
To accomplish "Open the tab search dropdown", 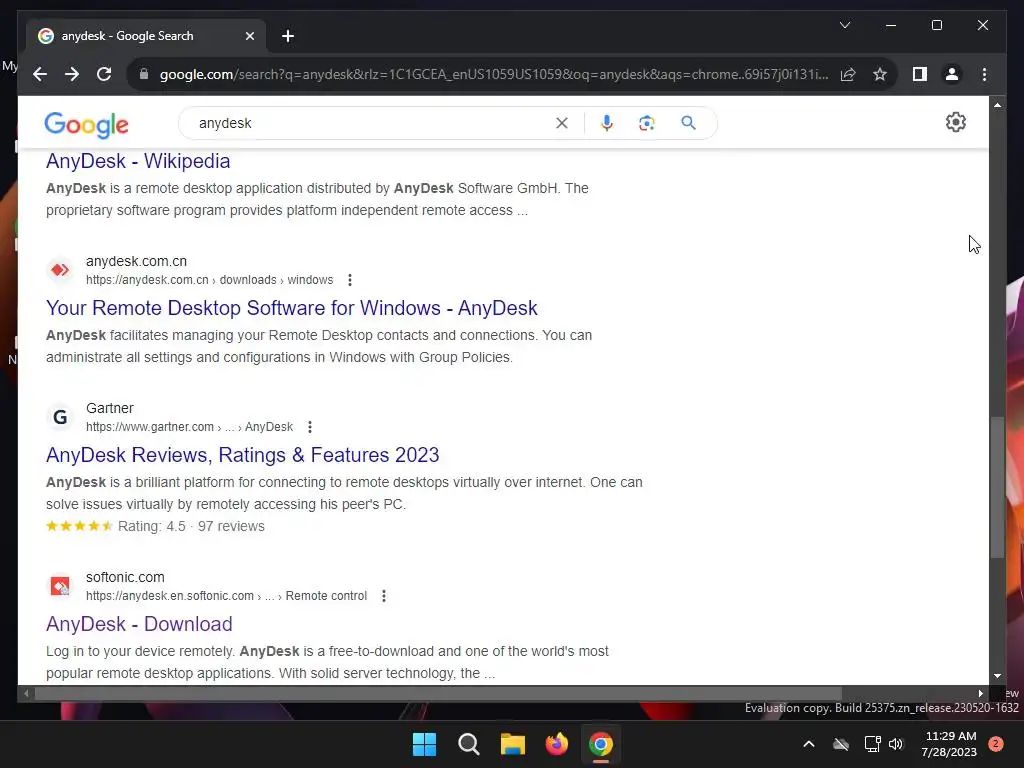I will [844, 25].
